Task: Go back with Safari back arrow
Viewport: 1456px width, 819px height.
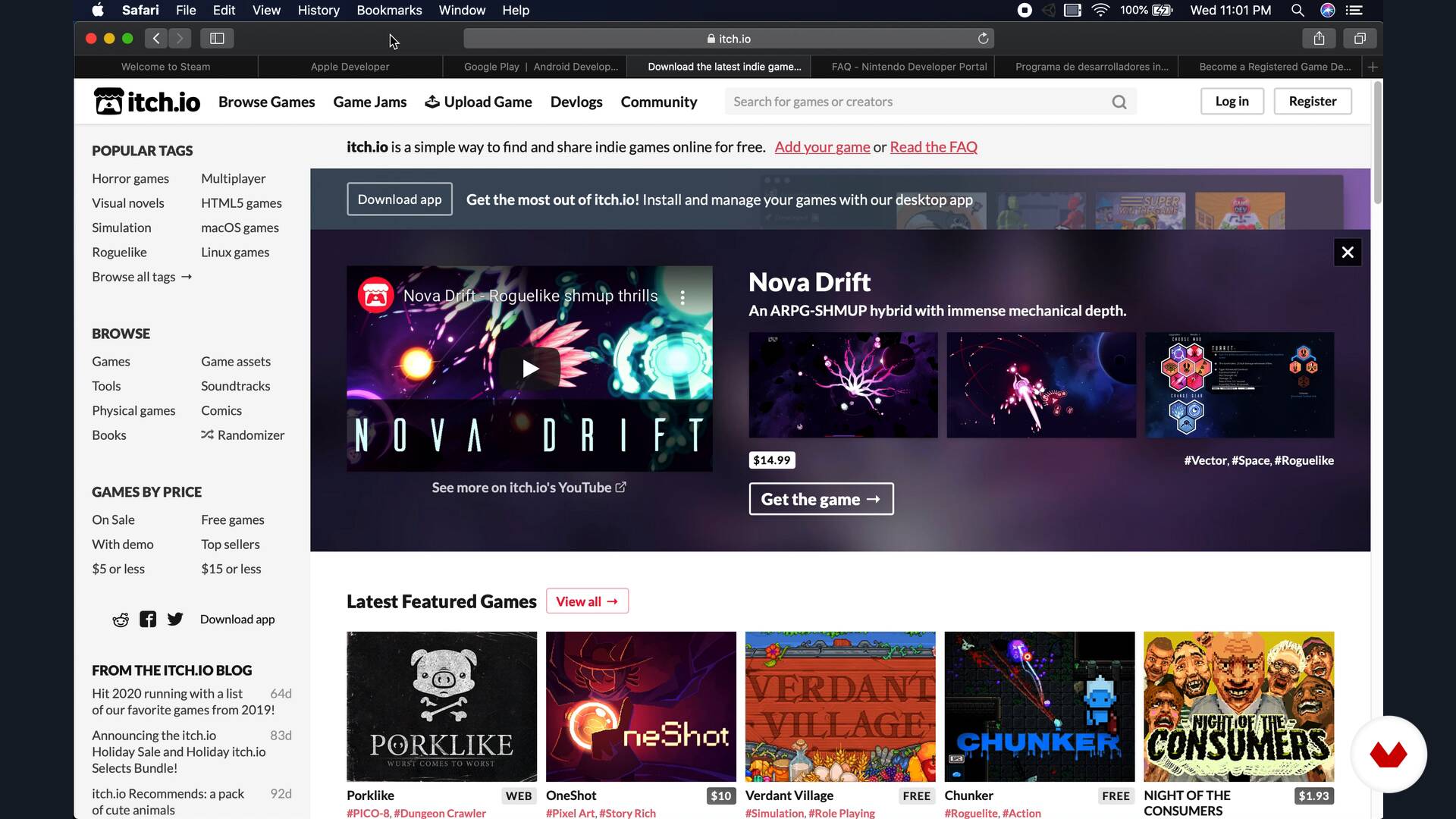Action: 156,38
